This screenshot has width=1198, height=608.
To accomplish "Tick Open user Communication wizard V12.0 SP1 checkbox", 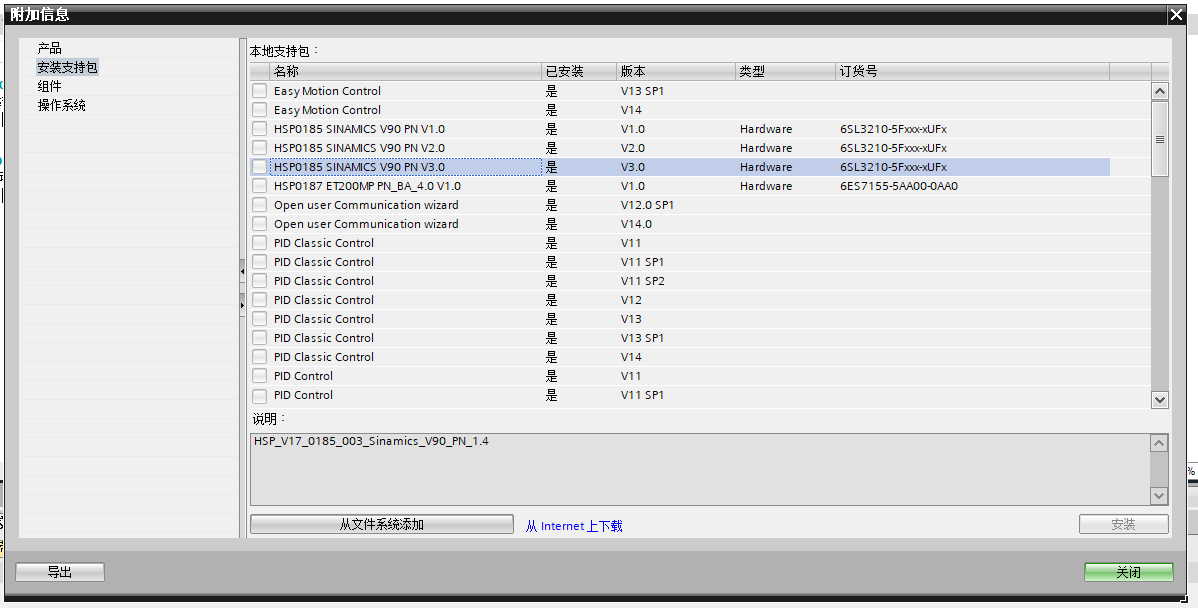I will (x=260, y=205).
